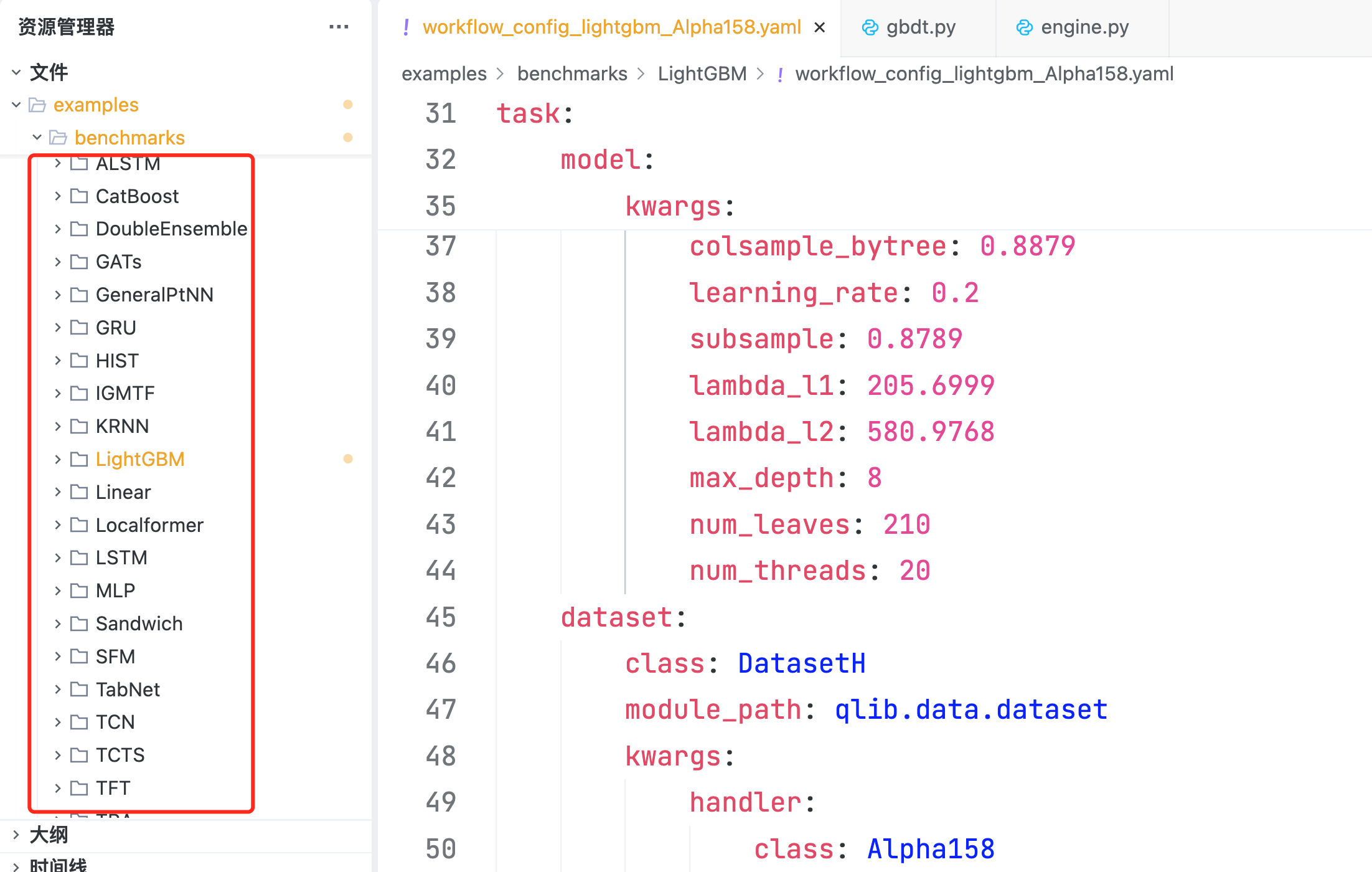1372x872 pixels.
Task: Click LightGBM in the breadcrumb path
Action: 702,74
